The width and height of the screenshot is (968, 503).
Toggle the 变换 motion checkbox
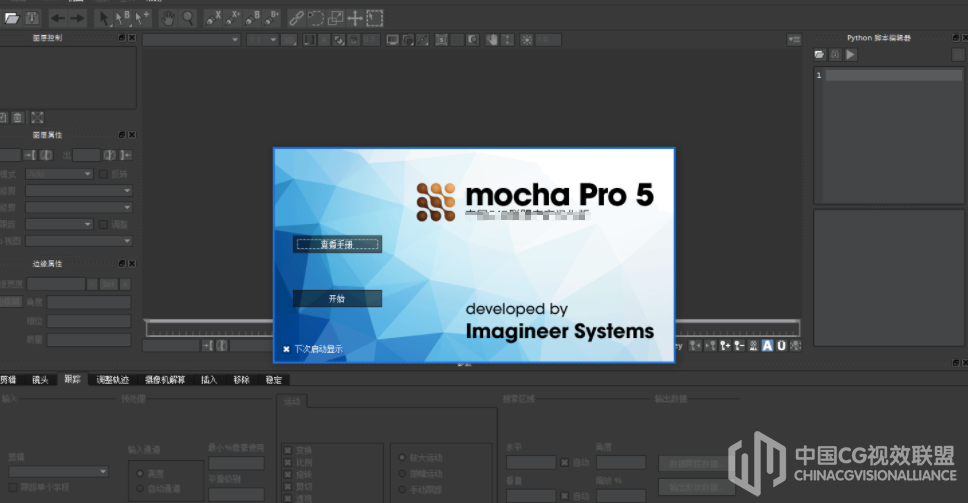coord(288,451)
